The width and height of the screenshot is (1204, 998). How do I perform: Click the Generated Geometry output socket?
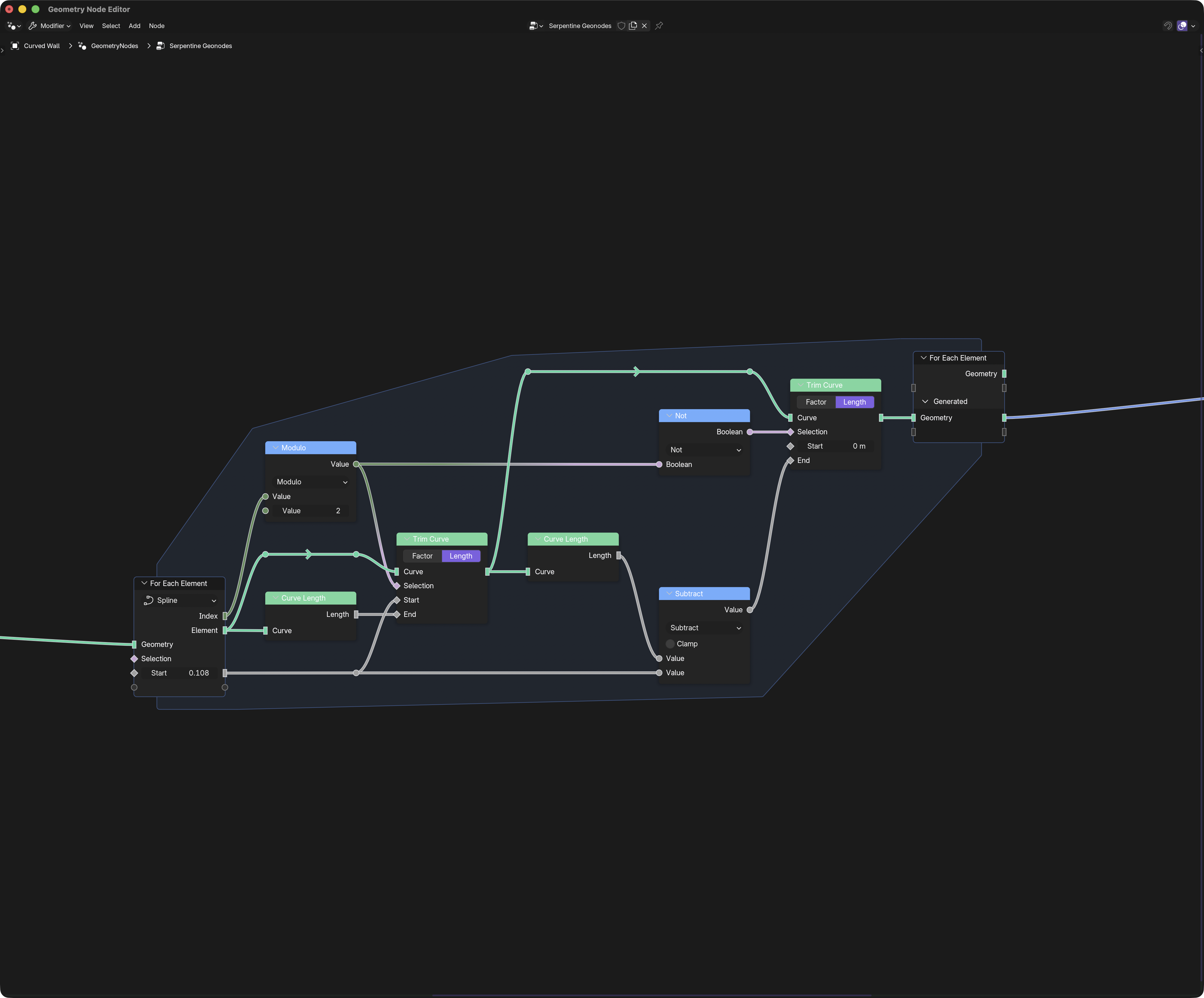tap(1004, 418)
